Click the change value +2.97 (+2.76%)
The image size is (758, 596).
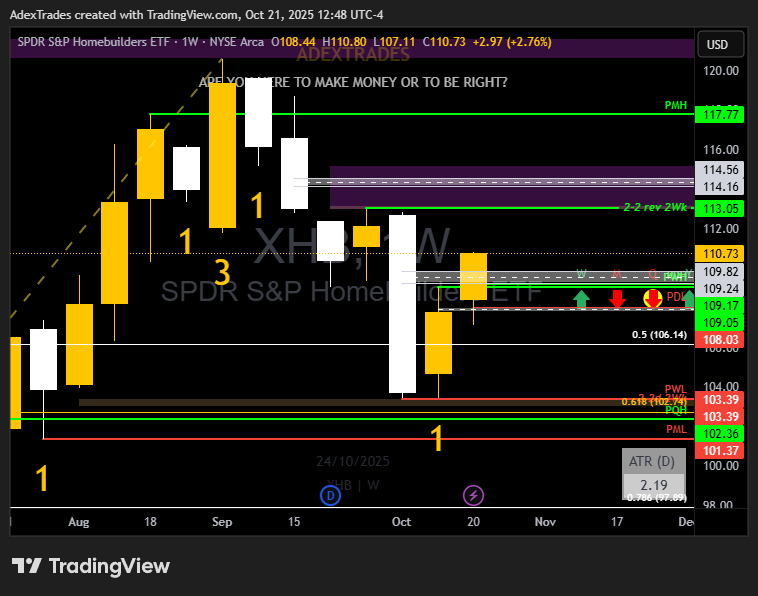512,42
